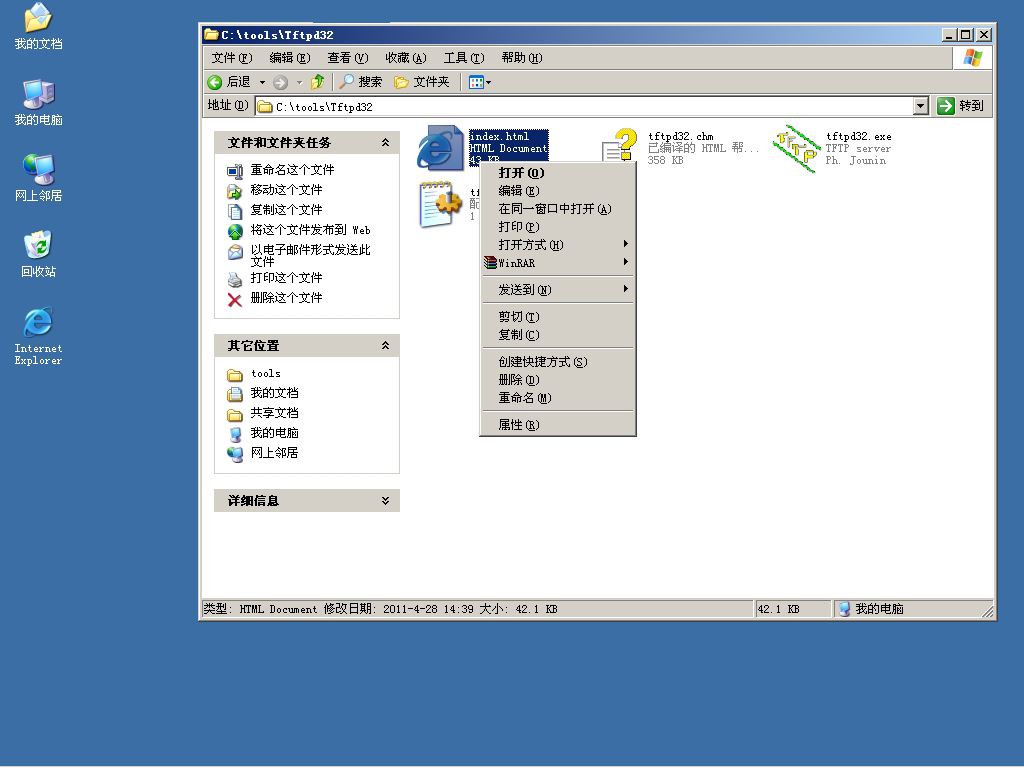This screenshot has width=1024, height=768.
Task: Click 重命名这个文件 task link
Action: pyautogui.click(x=292, y=170)
